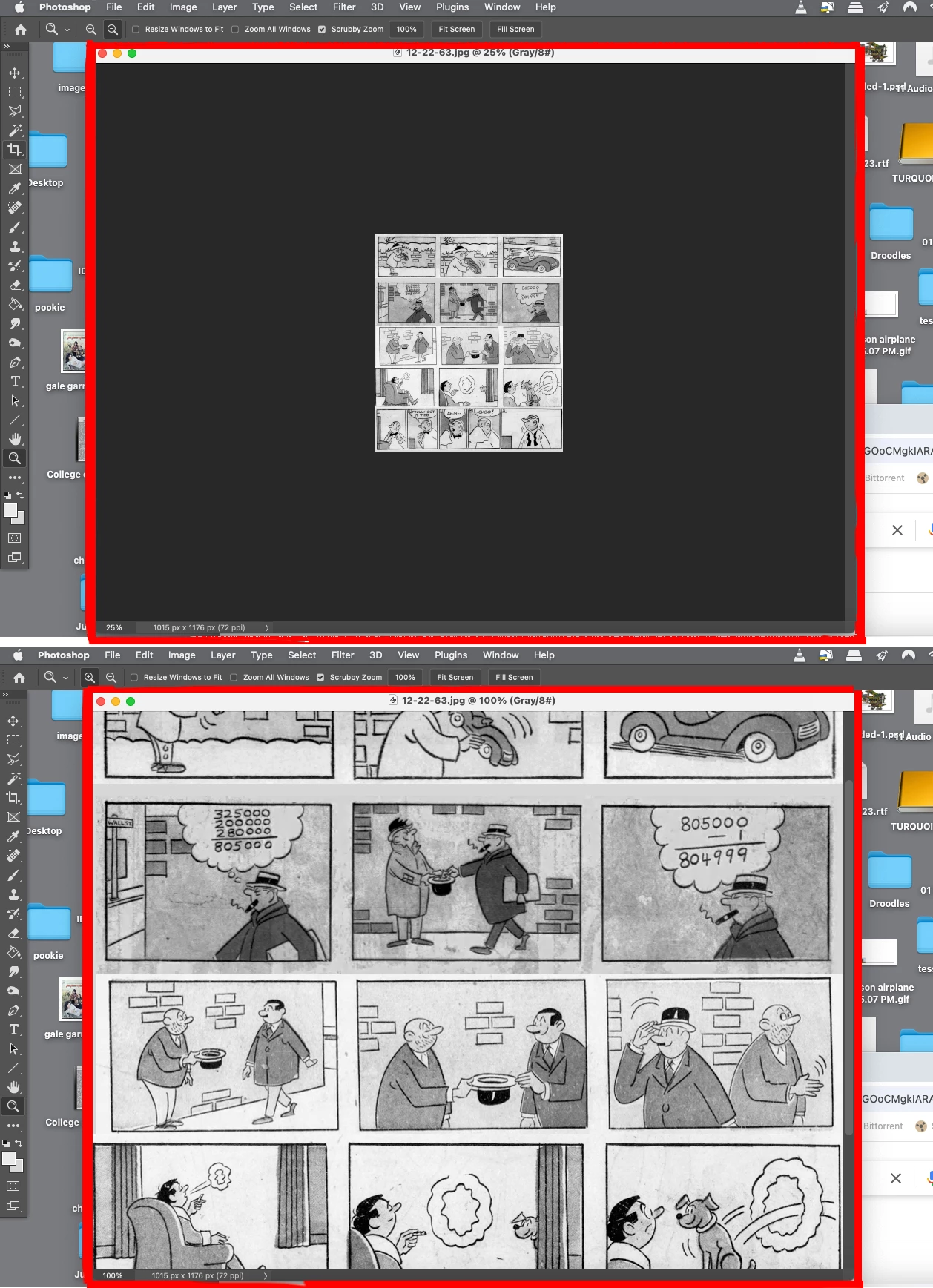Viewport: 933px width, 1288px height.
Task: Open the VLC cone icon in the upper menu bar
Action: tap(801, 7)
